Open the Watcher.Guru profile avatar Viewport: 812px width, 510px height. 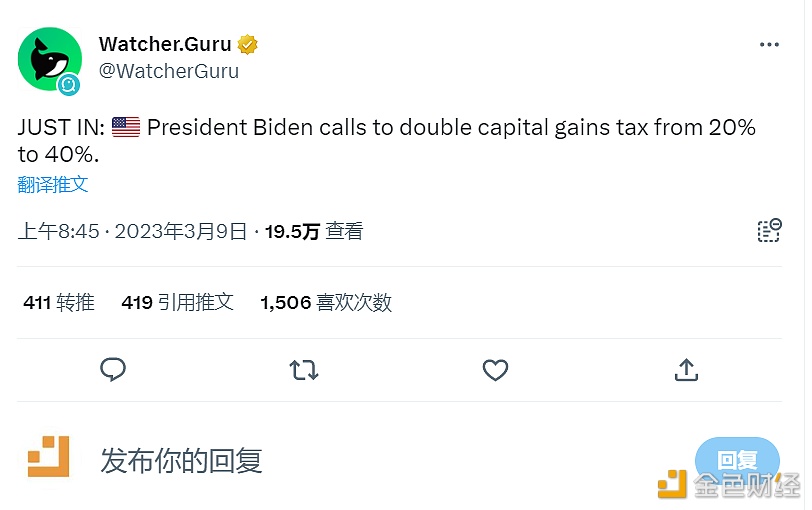(x=49, y=60)
